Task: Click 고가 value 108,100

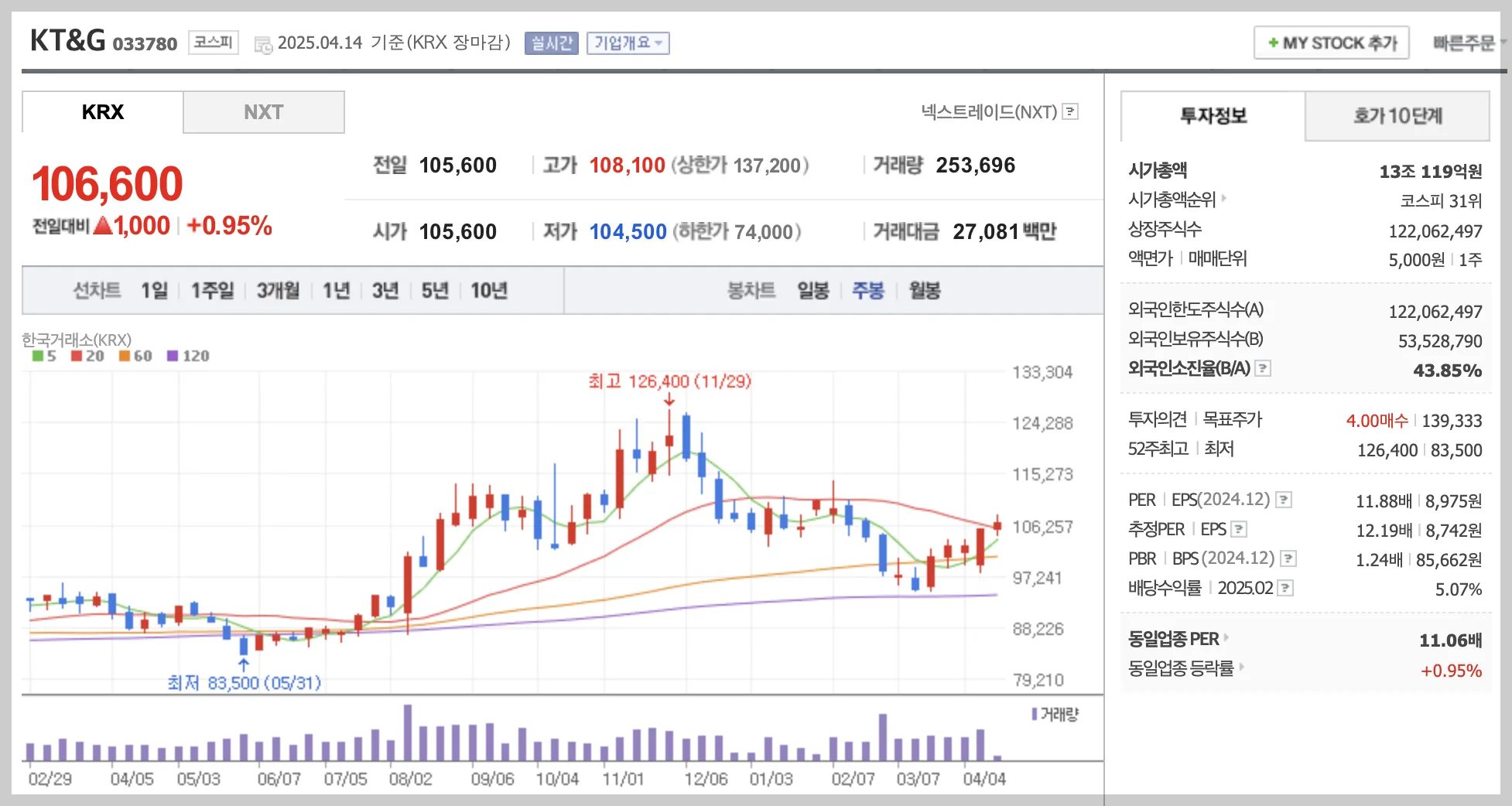Action: coord(628,166)
